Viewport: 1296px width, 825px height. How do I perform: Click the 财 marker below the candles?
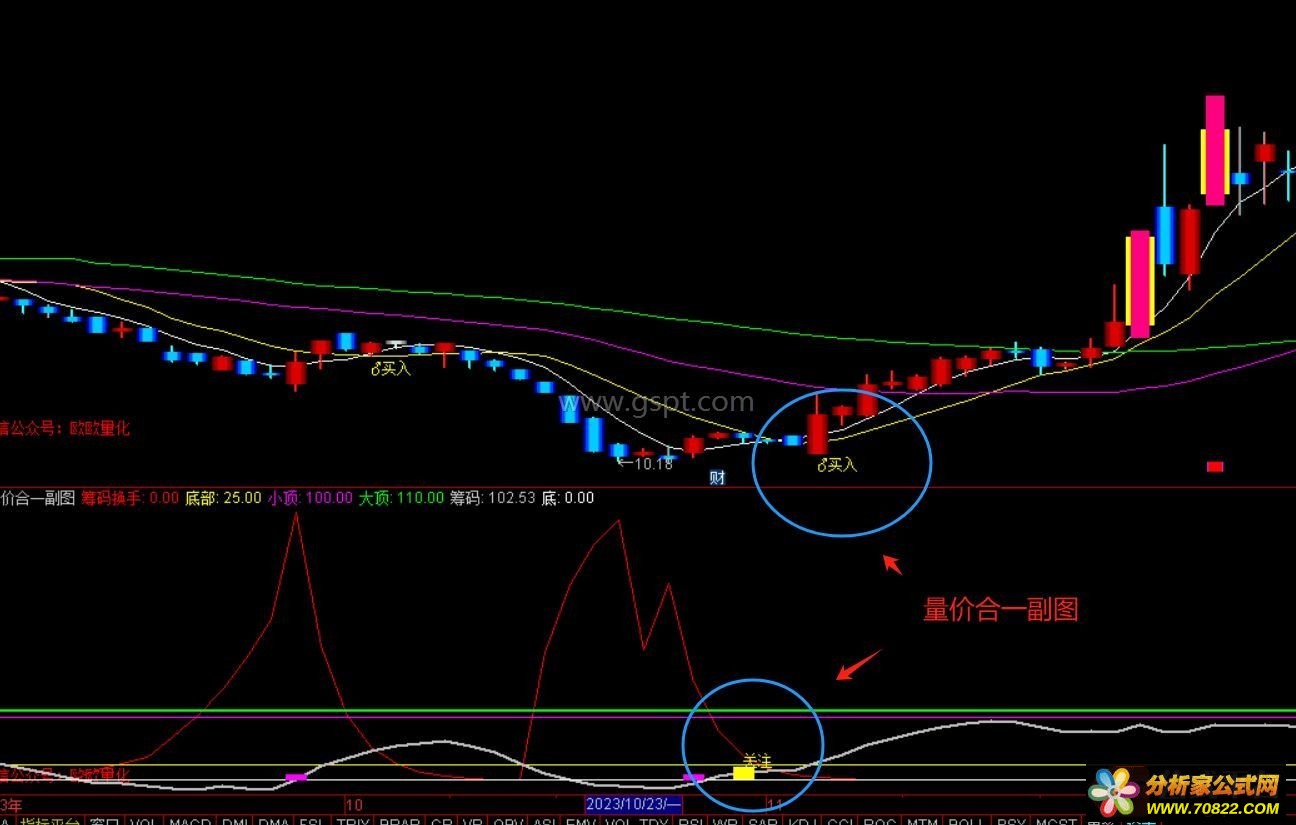[717, 477]
